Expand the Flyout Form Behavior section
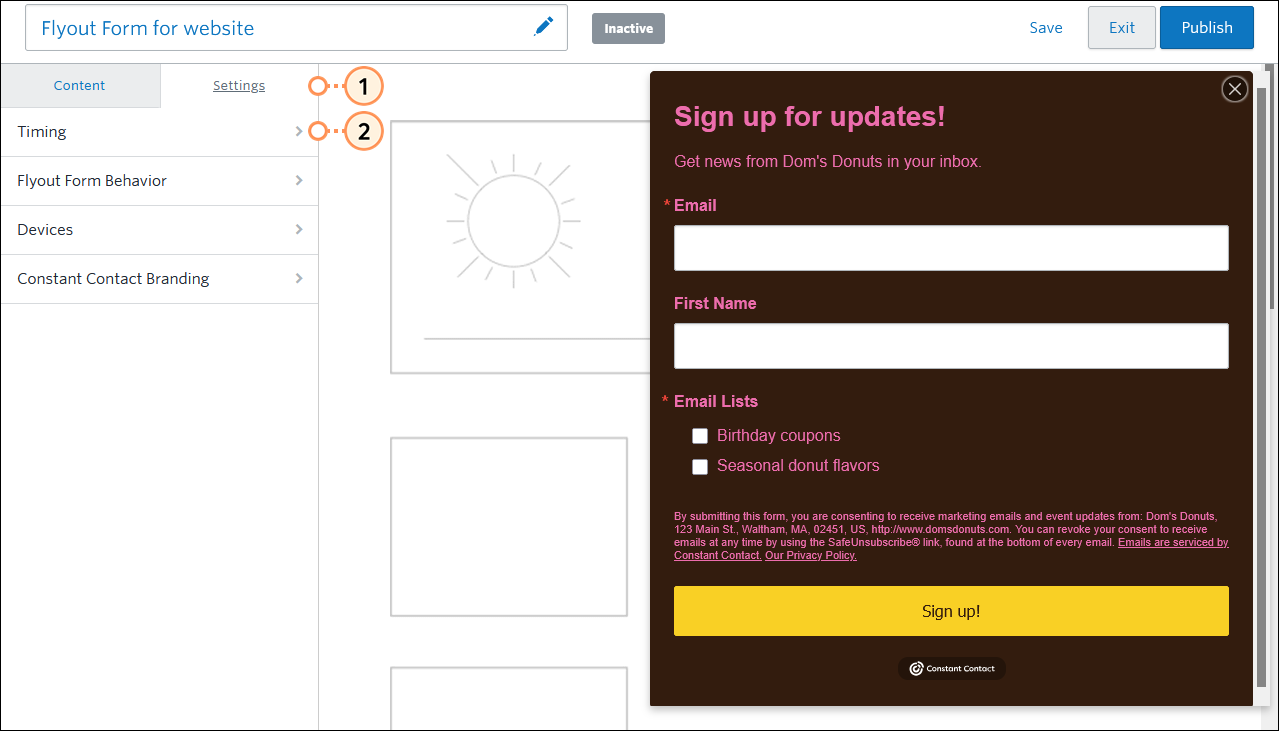 160,180
